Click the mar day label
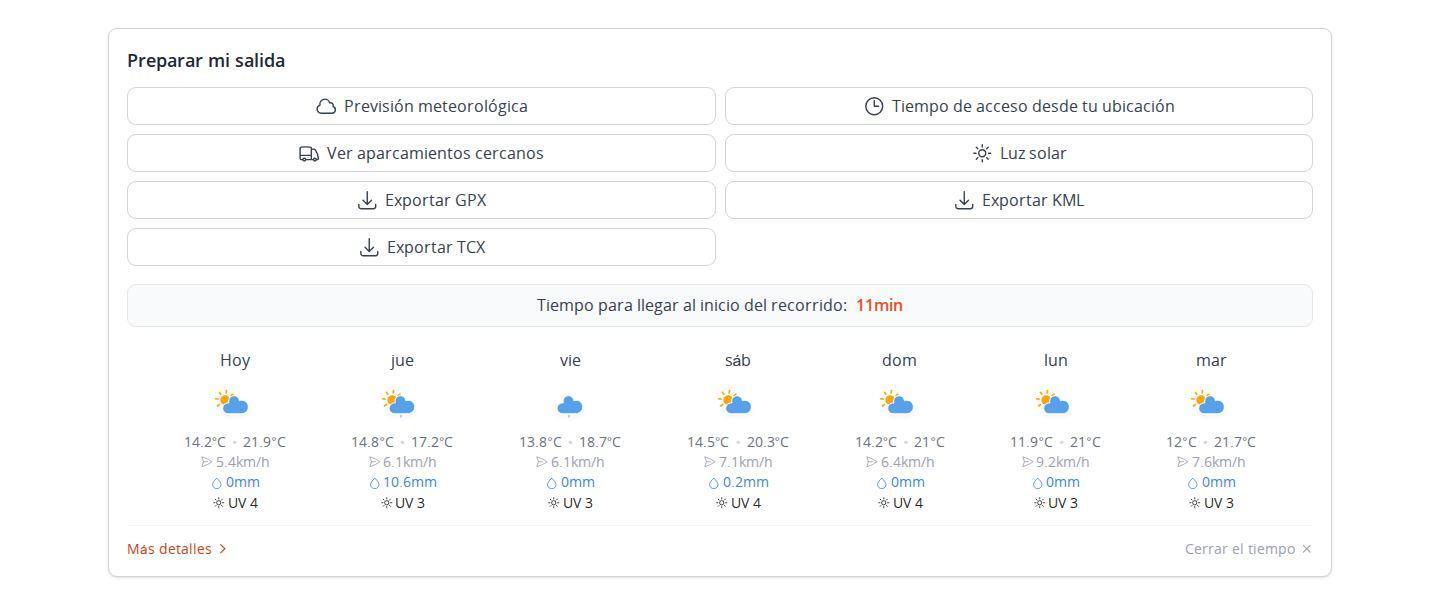This screenshot has height=604, width=1440. (x=1211, y=360)
